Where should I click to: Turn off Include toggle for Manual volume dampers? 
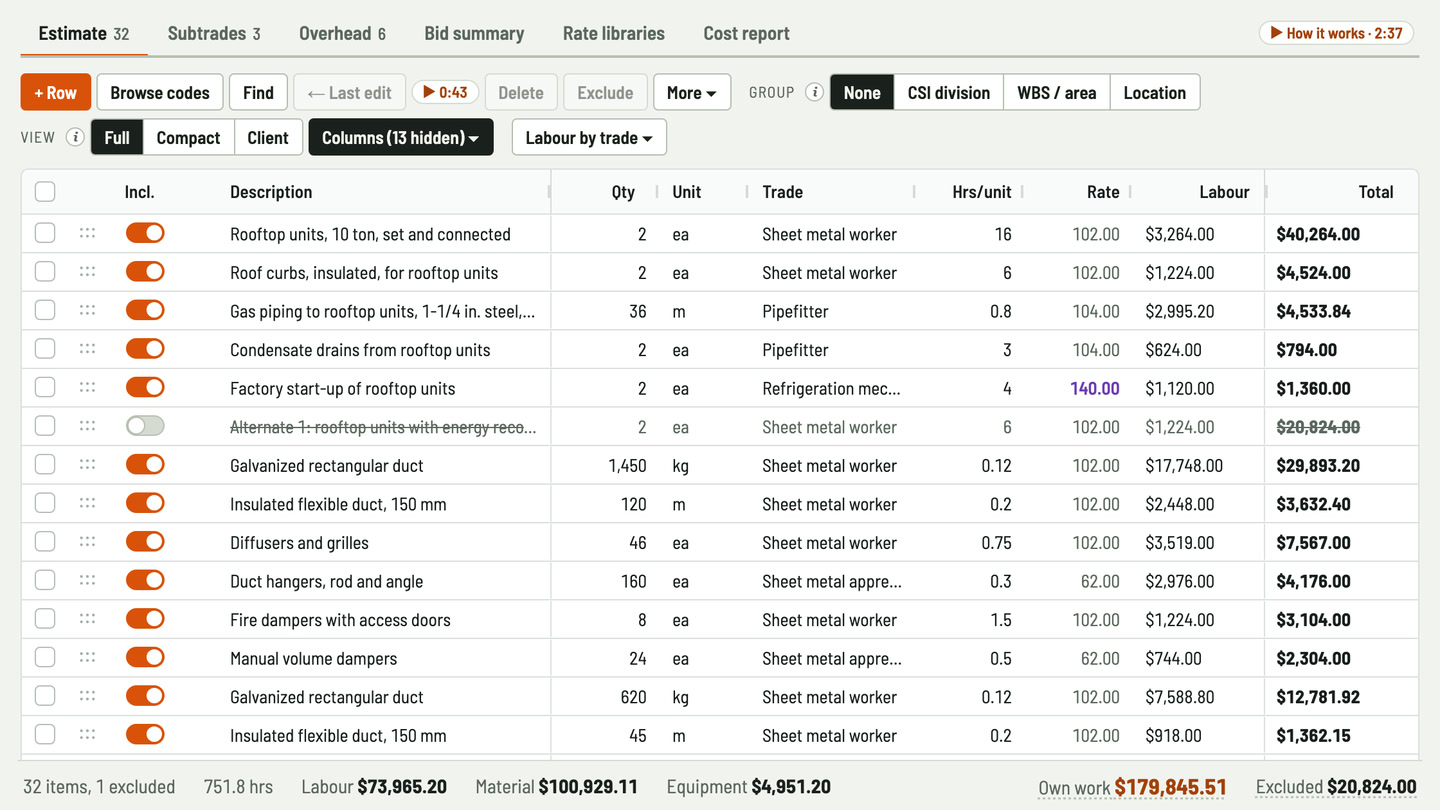click(145, 658)
